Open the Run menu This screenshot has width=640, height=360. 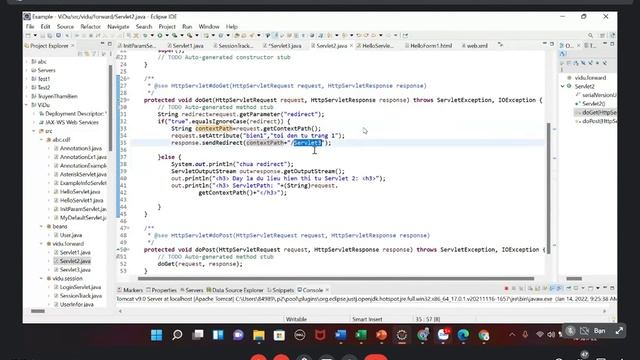coord(187,27)
